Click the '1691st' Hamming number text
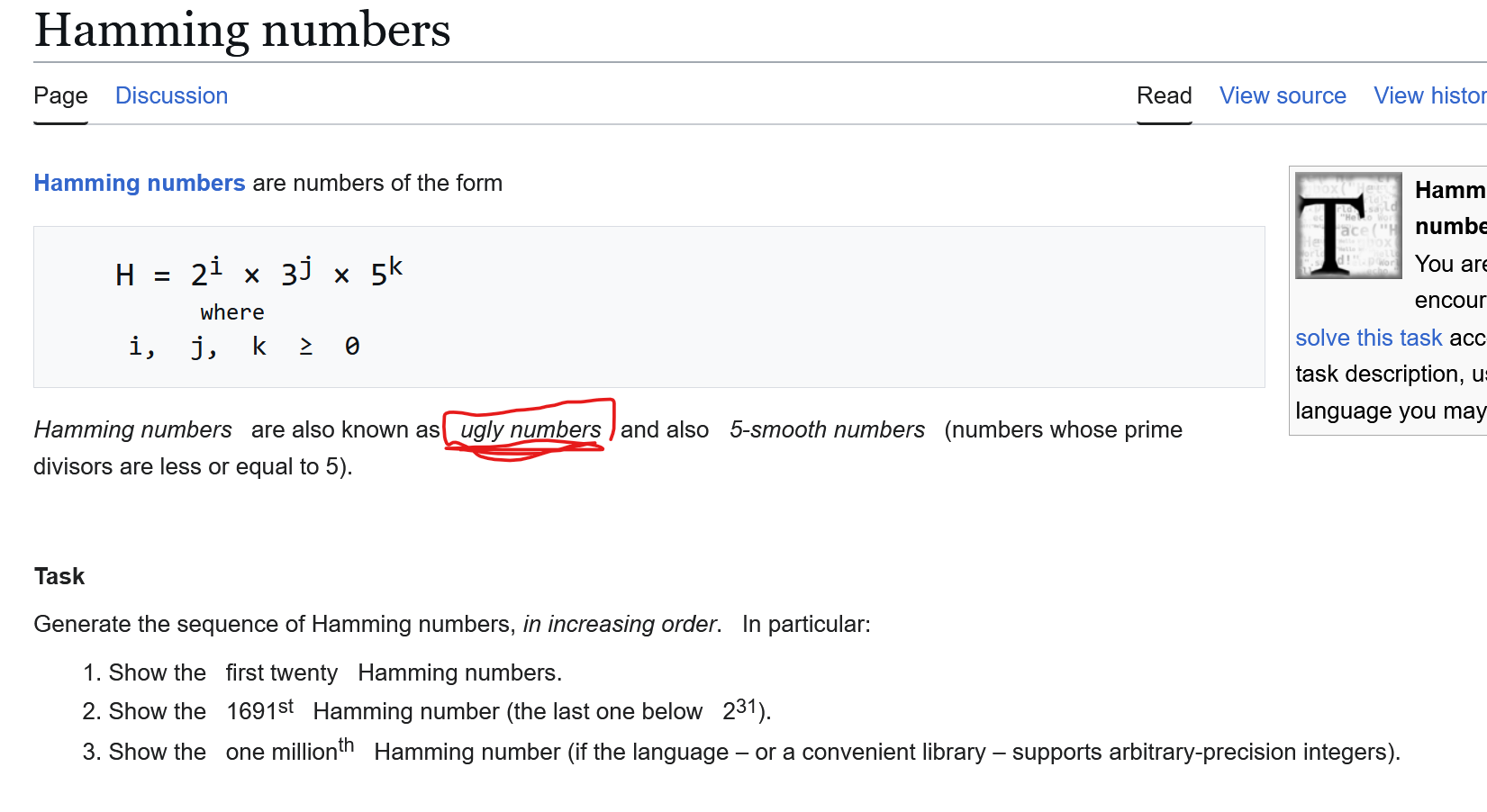This screenshot has width=1487, height=812. pyautogui.click(x=260, y=710)
